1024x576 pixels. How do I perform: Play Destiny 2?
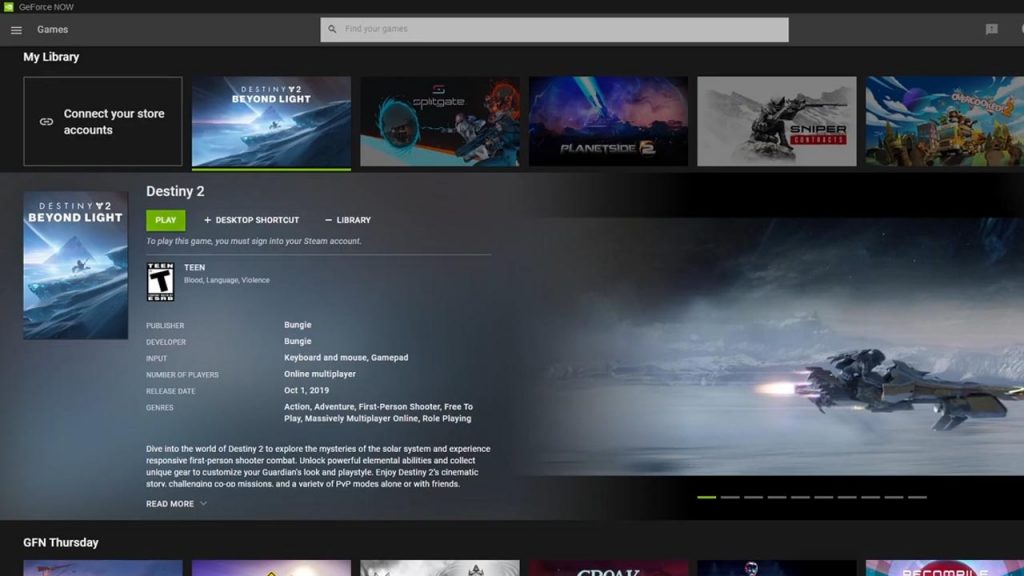[x=166, y=220]
